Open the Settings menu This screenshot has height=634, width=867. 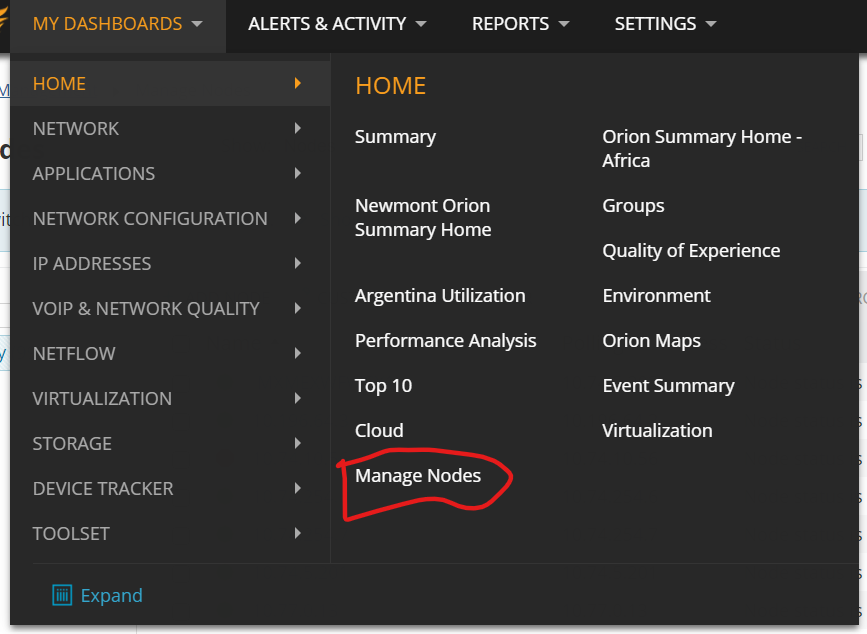click(665, 24)
